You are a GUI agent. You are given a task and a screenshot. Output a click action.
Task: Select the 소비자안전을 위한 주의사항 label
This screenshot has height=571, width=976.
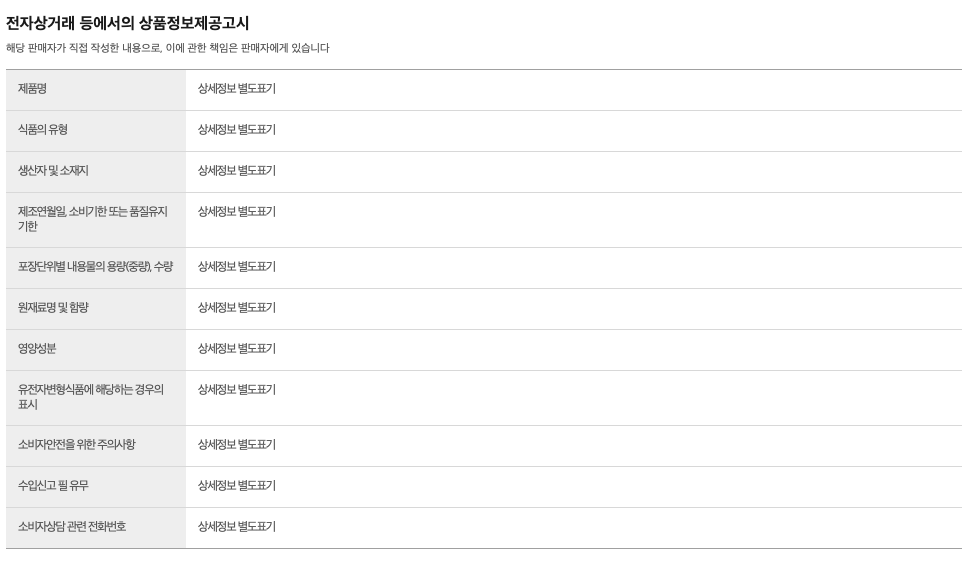pos(77,445)
